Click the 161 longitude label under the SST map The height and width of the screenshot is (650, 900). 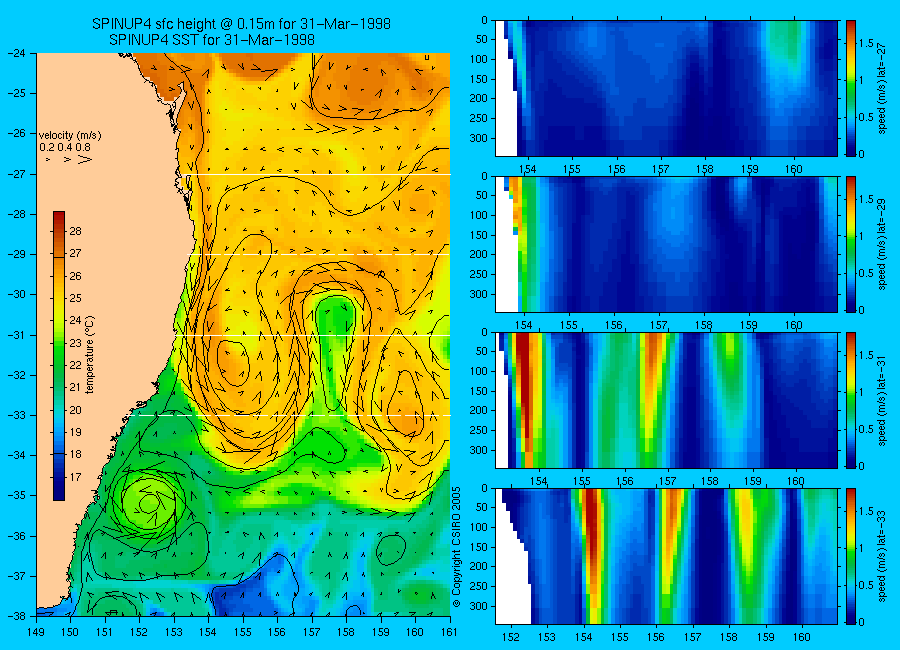pyautogui.click(x=449, y=632)
